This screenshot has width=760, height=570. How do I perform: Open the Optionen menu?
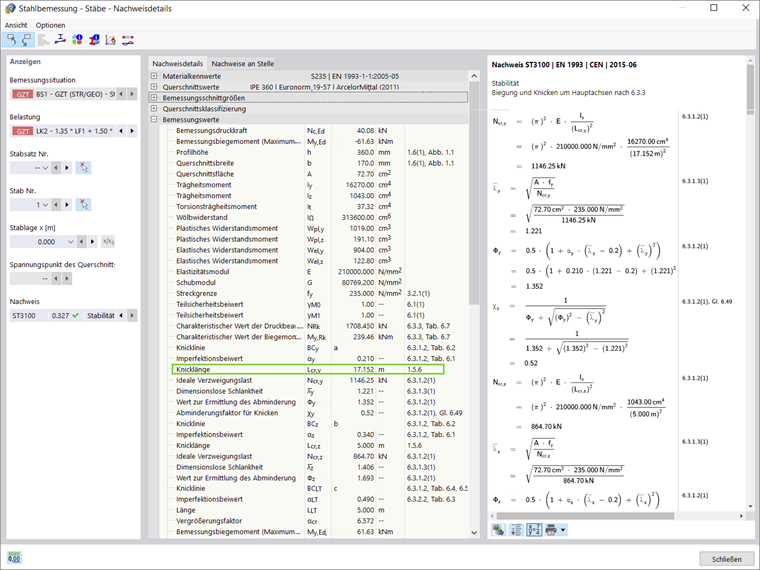50,25
